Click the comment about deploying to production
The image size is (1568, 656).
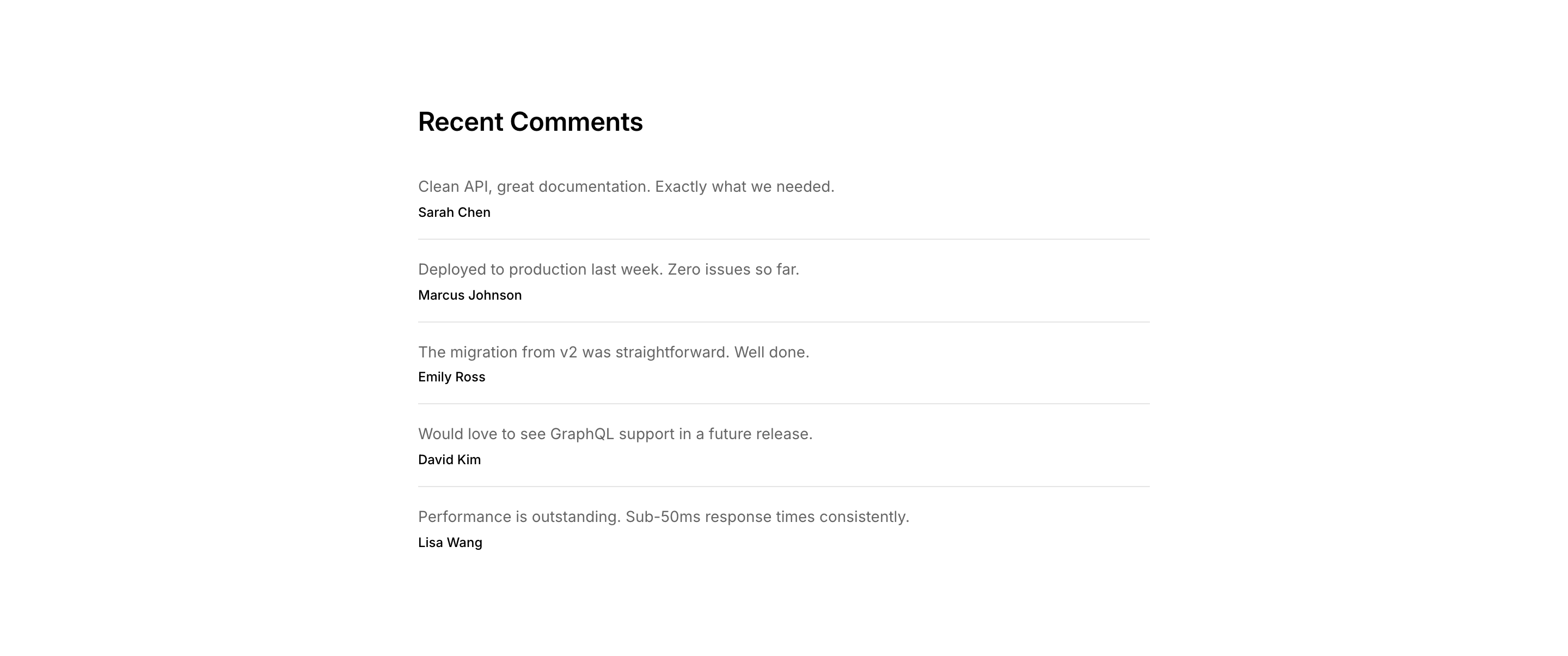(x=608, y=269)
